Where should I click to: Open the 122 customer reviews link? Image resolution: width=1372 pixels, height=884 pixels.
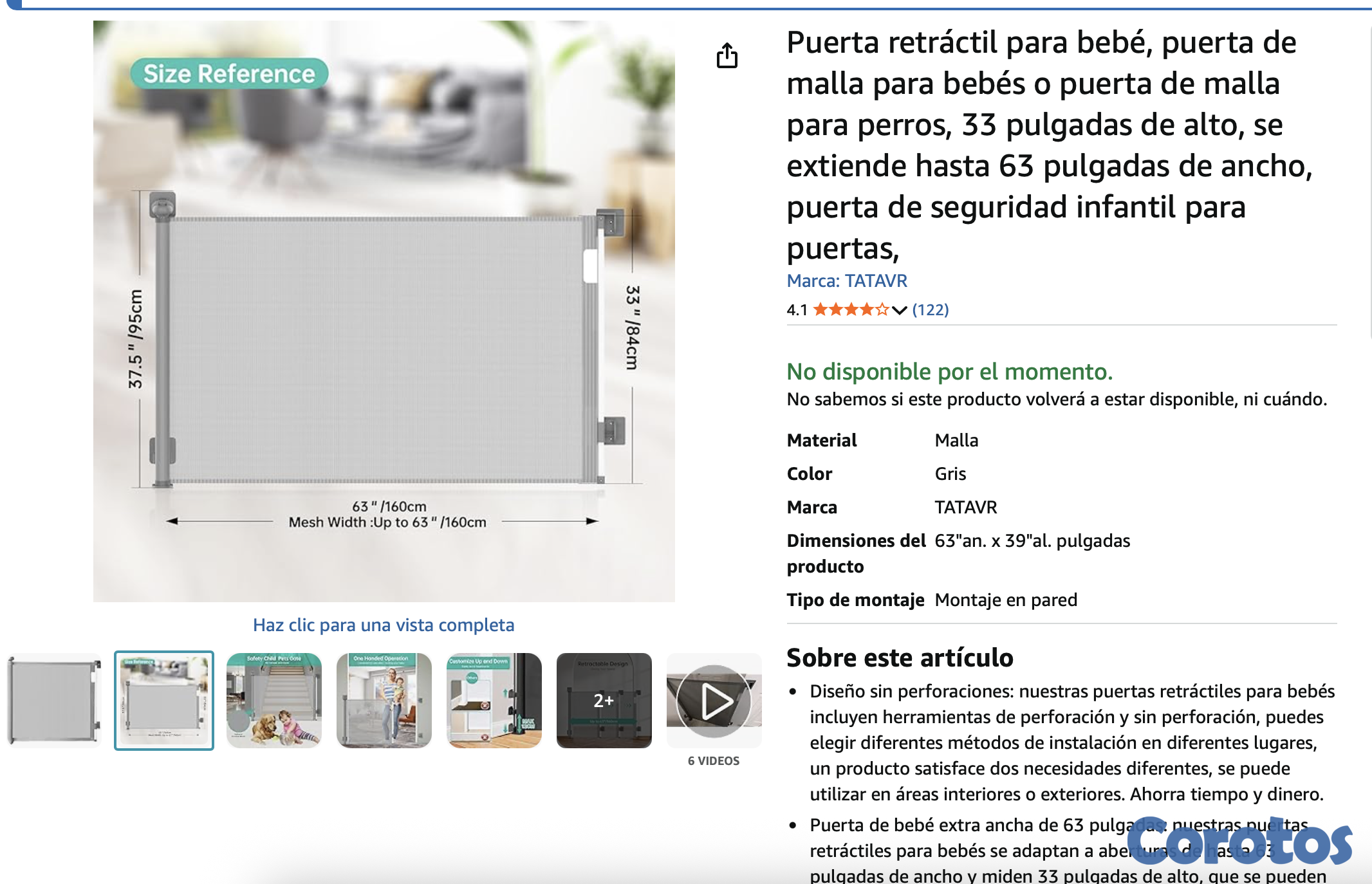[x=930, y=310]
